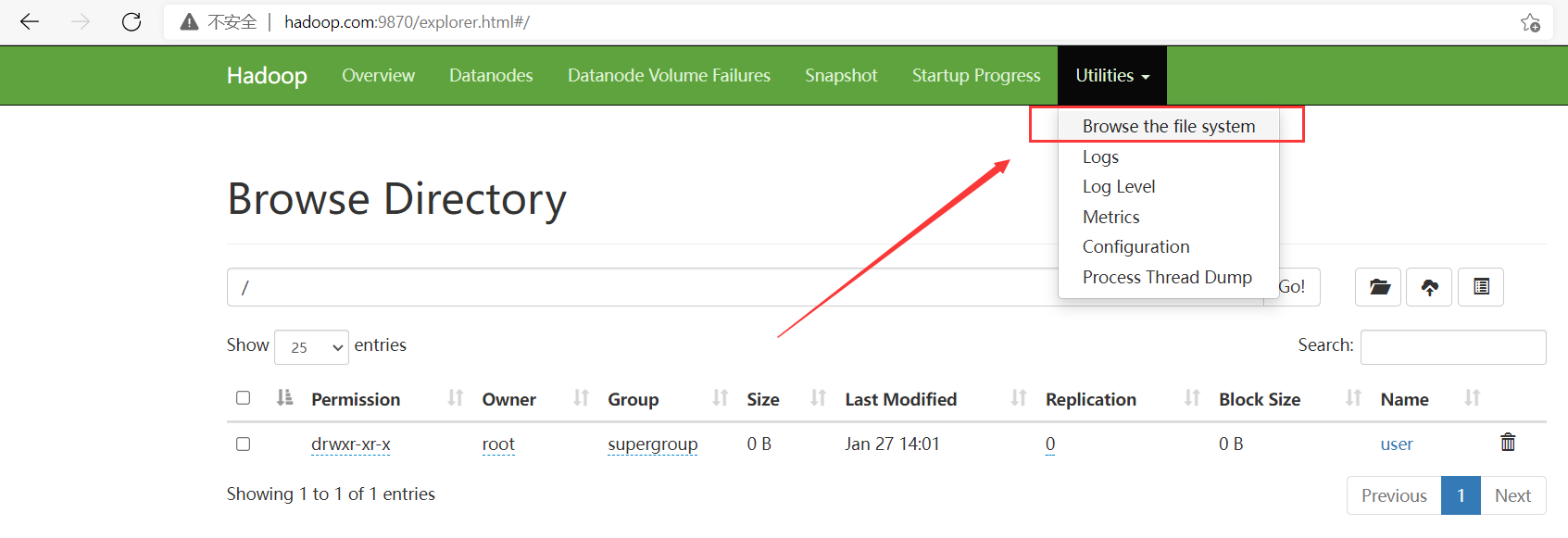Open the Datanodes tab

(x=491, y=76)
